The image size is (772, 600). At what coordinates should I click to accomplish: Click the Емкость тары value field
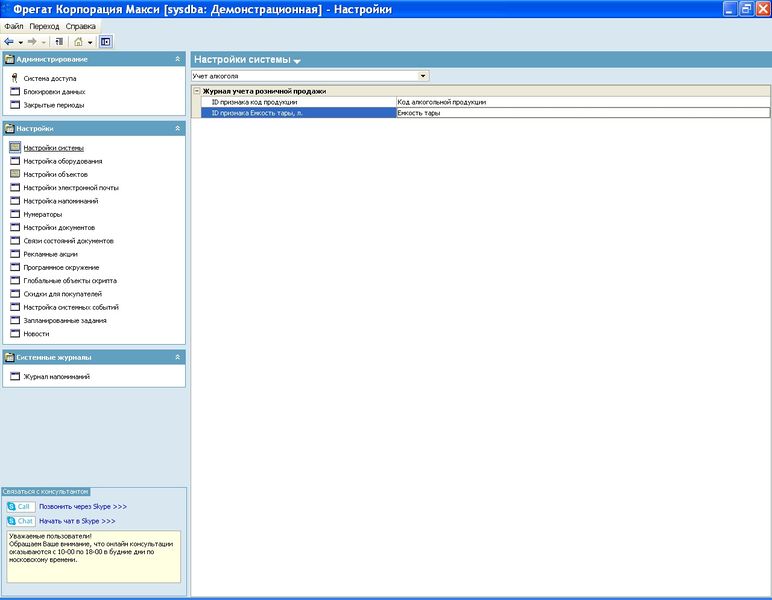pos(583,113)
